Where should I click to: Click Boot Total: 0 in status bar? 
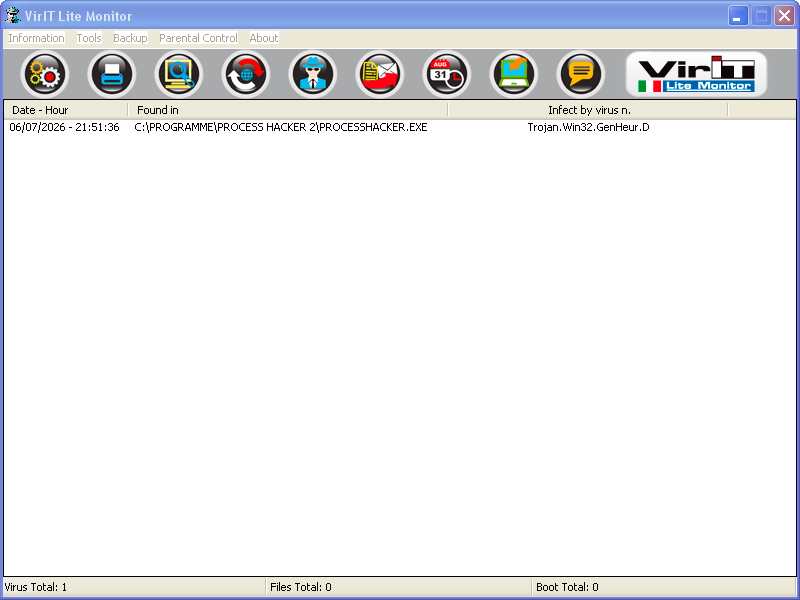tap(567, 587)
